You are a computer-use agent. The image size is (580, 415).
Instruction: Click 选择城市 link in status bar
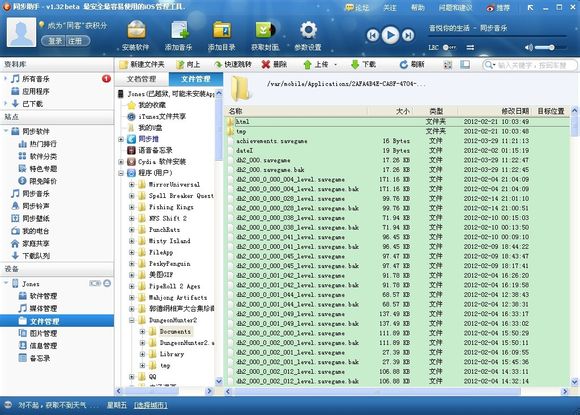(x=151, y=405)
